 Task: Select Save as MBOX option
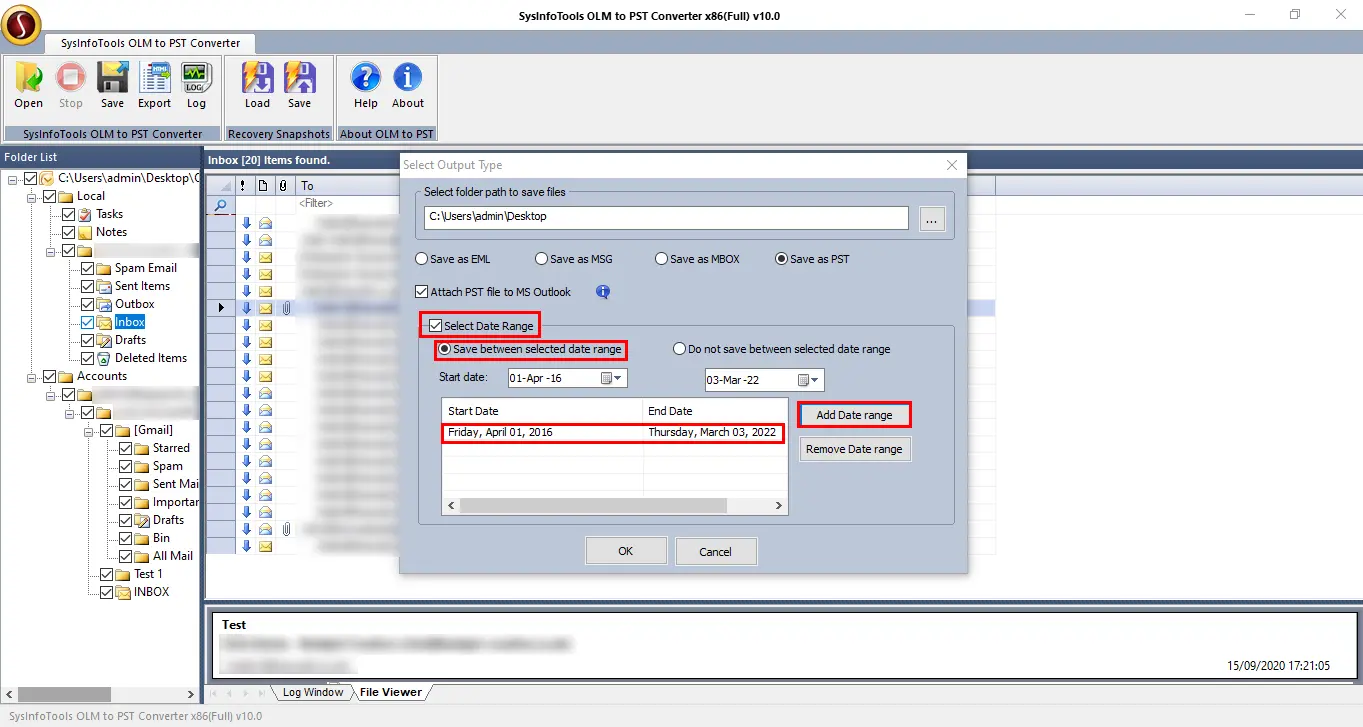(x=661, y=259)
